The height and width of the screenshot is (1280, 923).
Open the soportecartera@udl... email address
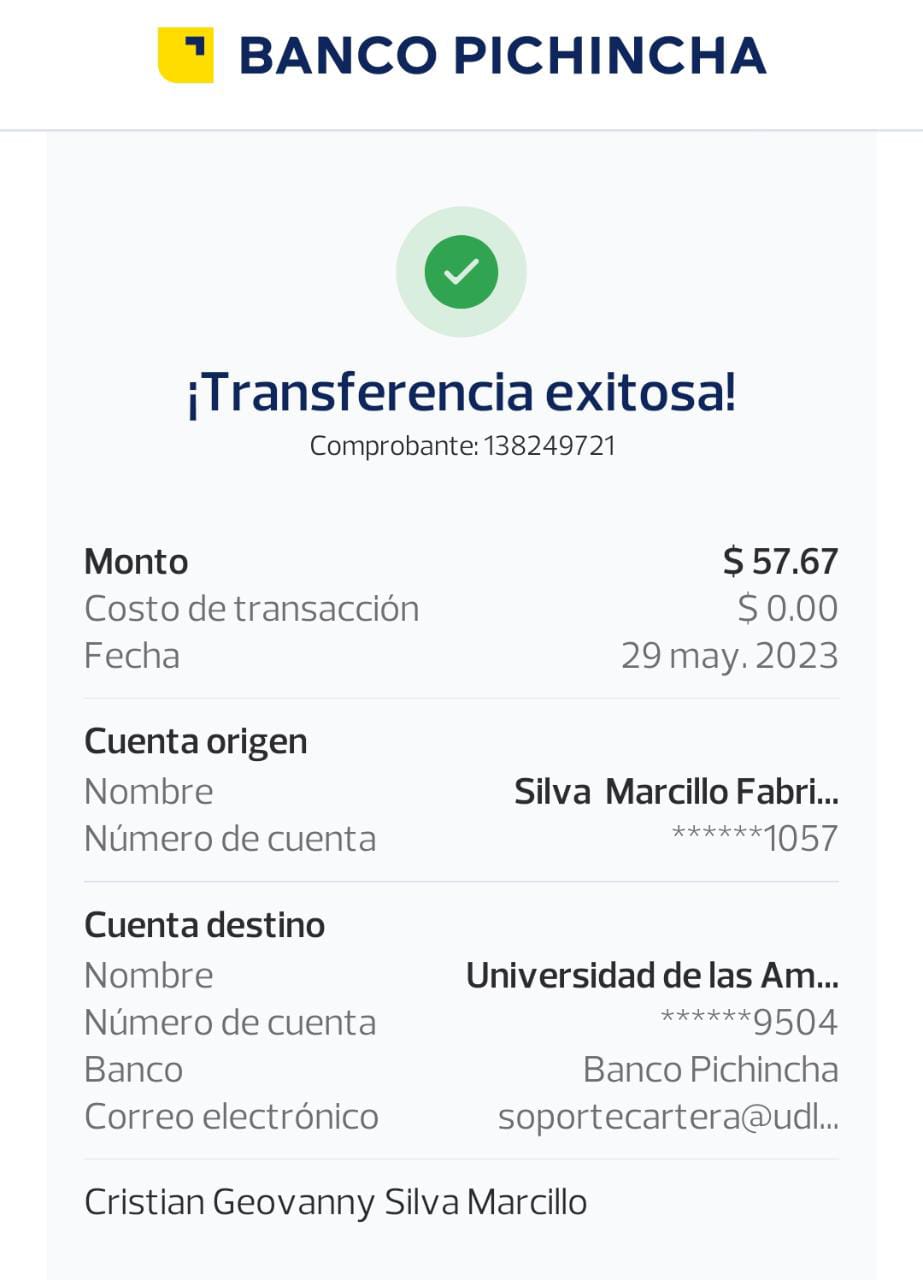tap(667, 1117)
